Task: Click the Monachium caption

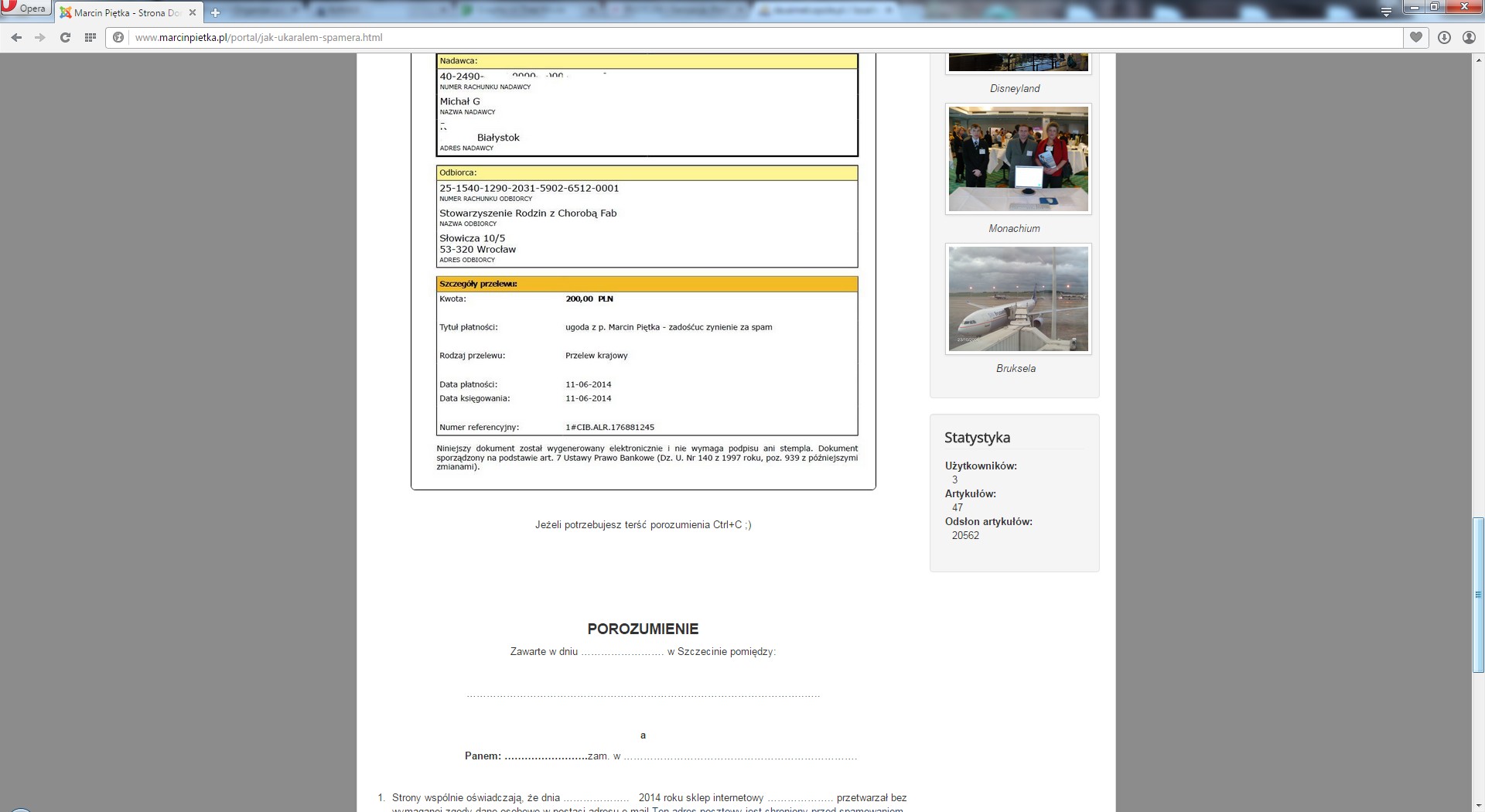Action: point(1014,228)
